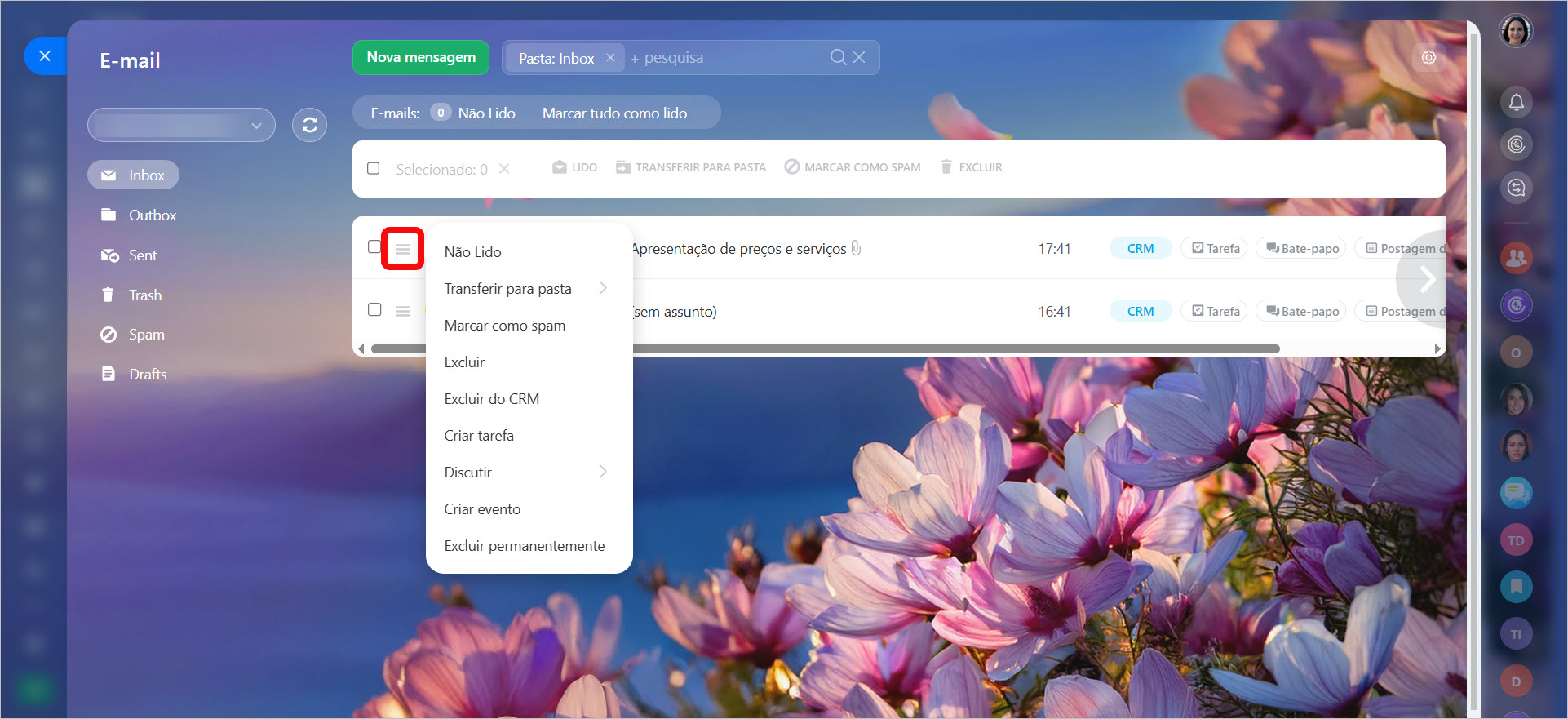Choose Marcar como spam menu item
The width and height of the screenshot is (1568, 719).
529,325
